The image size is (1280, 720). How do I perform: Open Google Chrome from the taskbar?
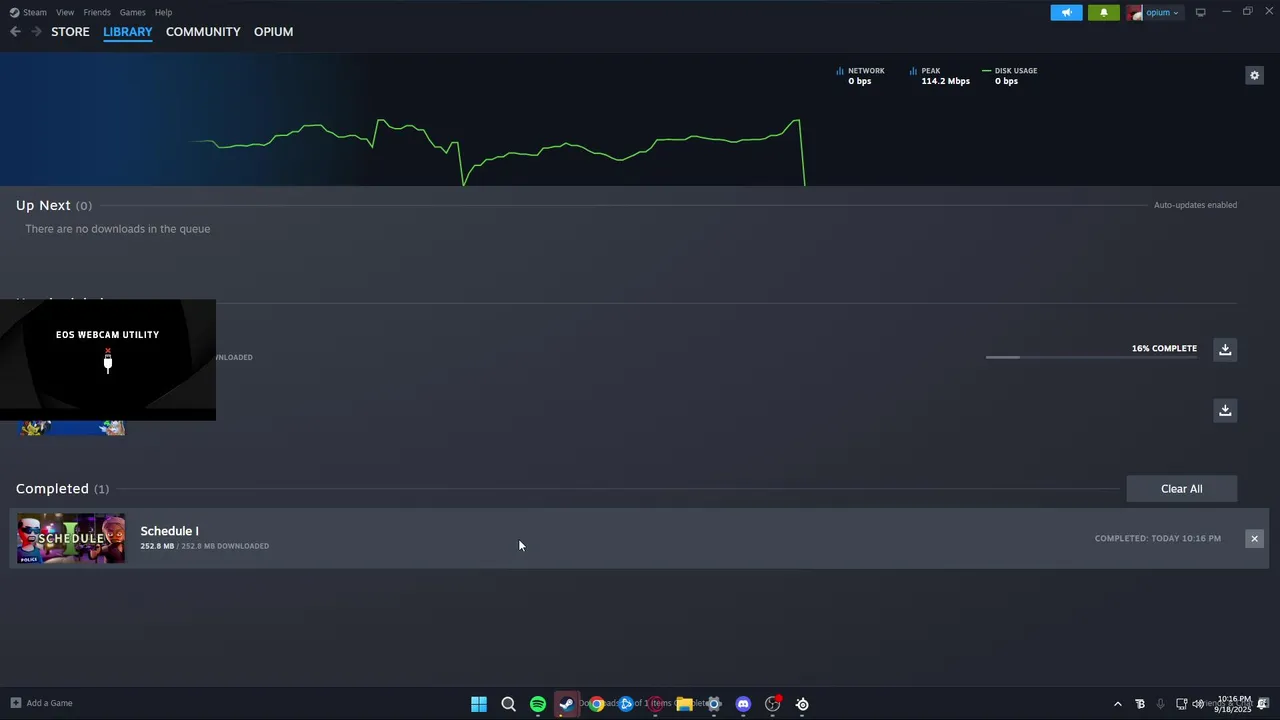pos(596,704)
